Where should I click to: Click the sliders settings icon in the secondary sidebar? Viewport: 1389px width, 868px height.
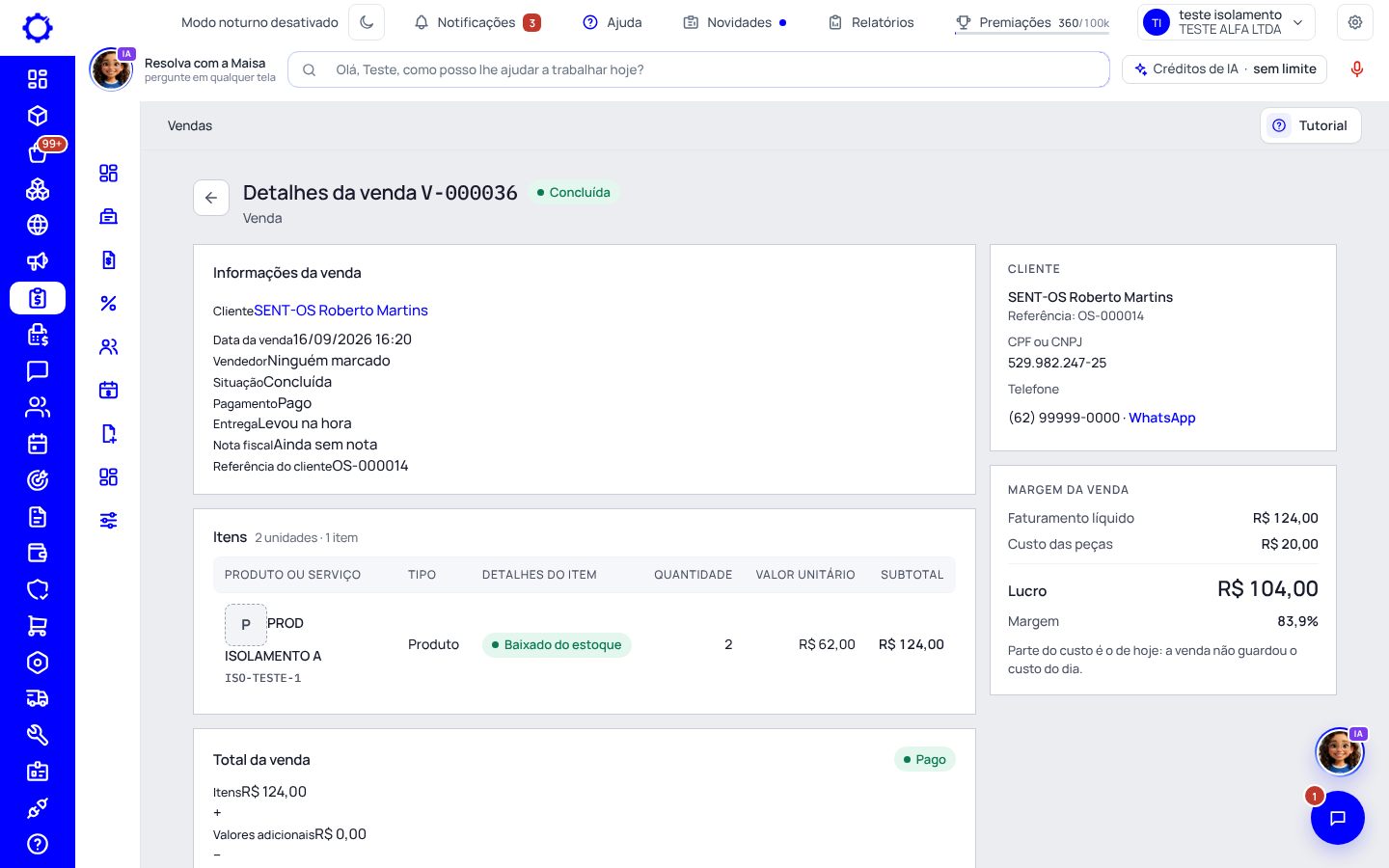[x=108, y=521]
